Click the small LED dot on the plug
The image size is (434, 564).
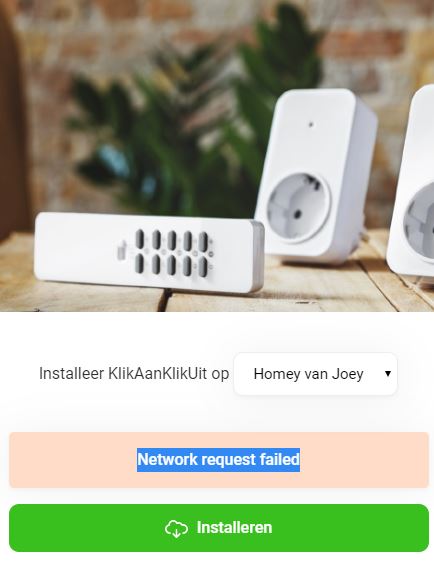tap(311, 124)
